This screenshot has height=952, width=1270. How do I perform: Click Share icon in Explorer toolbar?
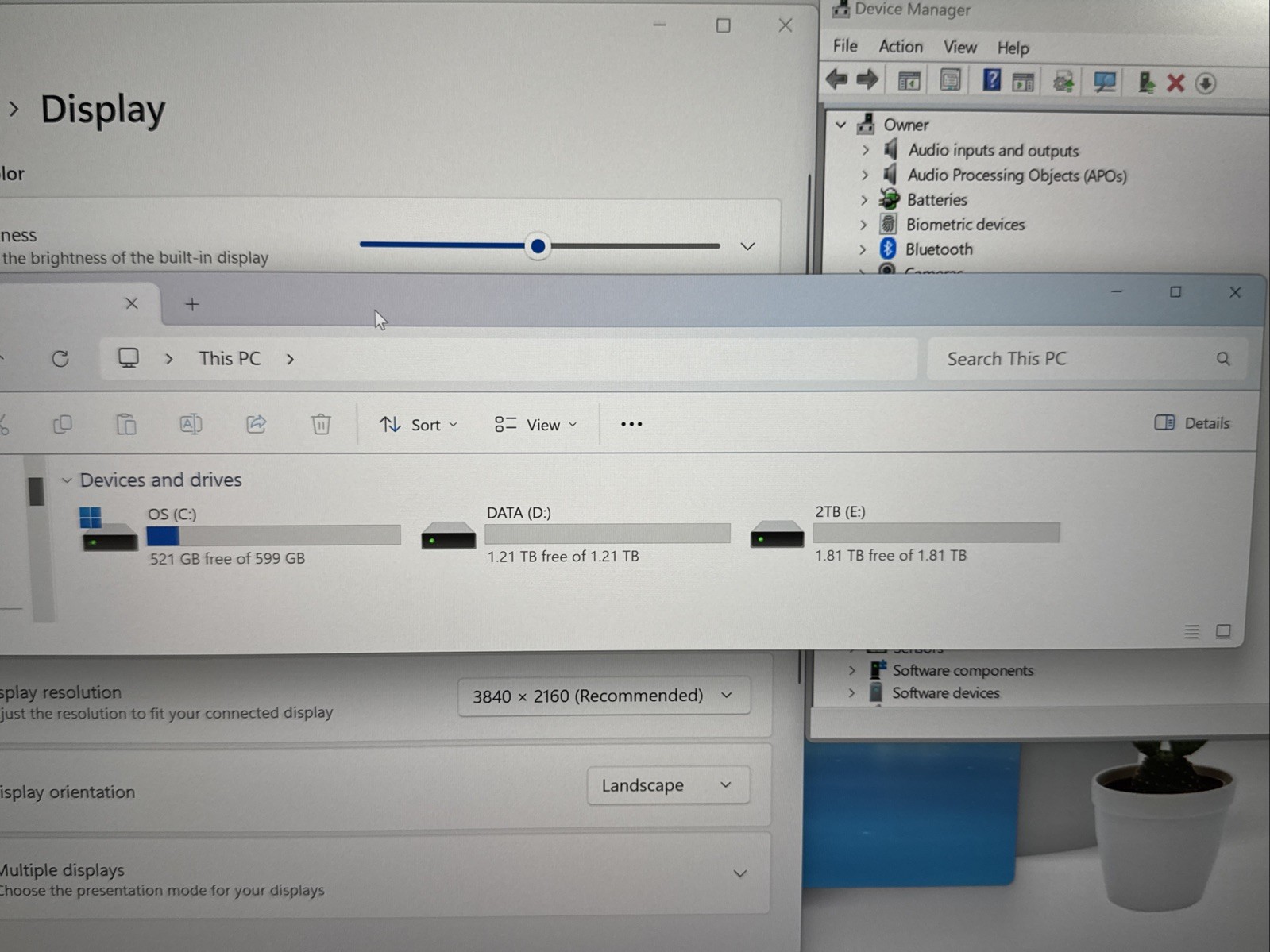click(x=256, y=424)
